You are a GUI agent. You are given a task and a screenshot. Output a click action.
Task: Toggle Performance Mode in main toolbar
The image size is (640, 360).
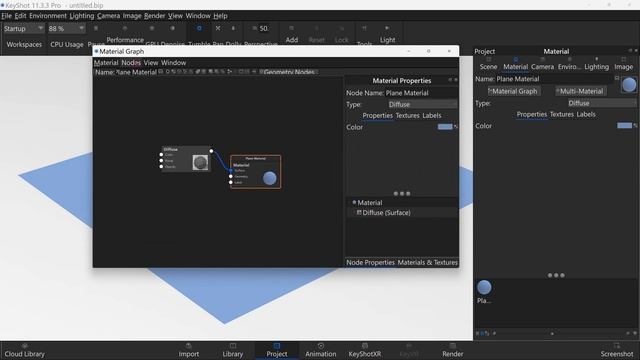[x=125, y=29]
